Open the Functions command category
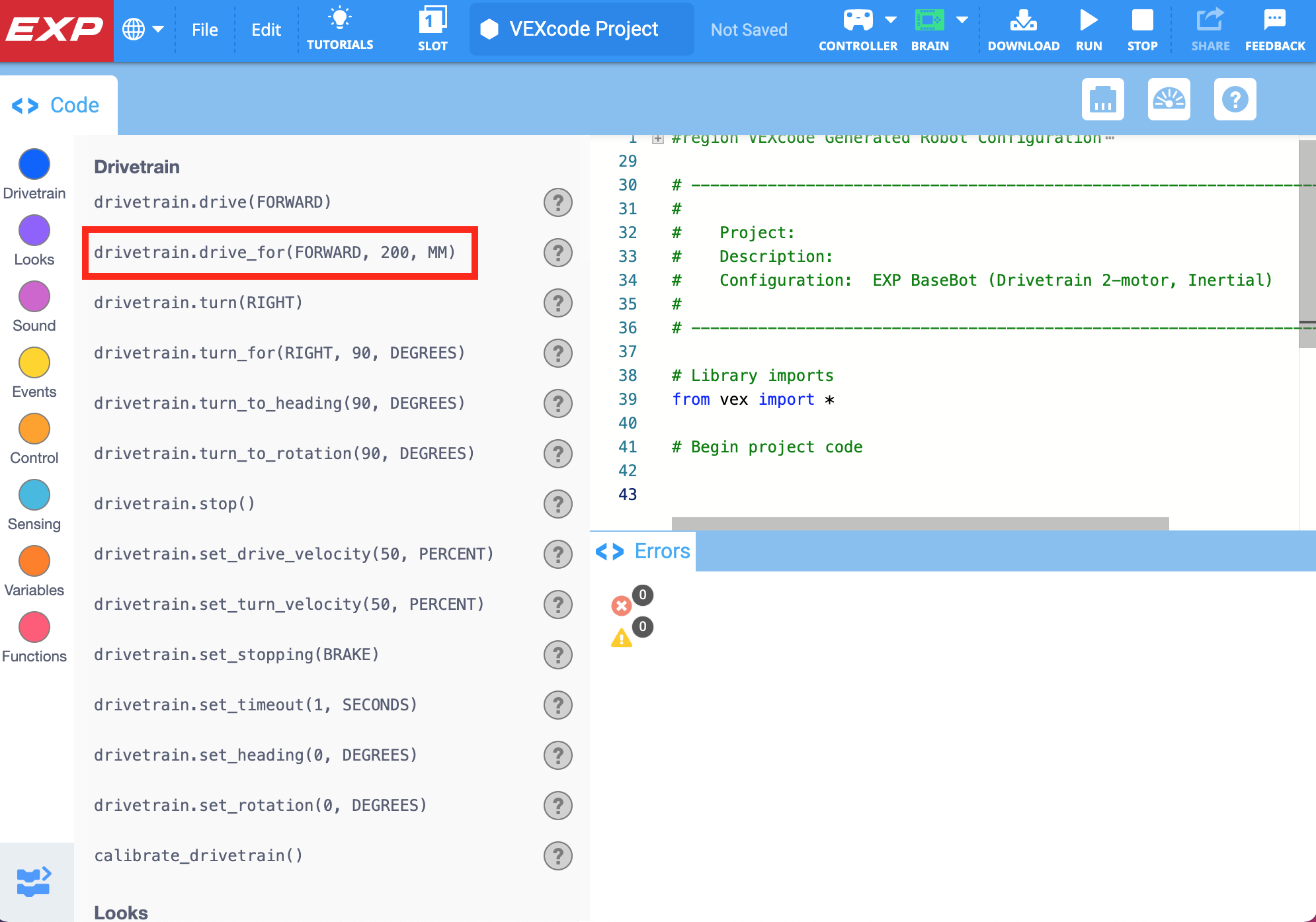The image size is (1316, 922). pos(34,627)
